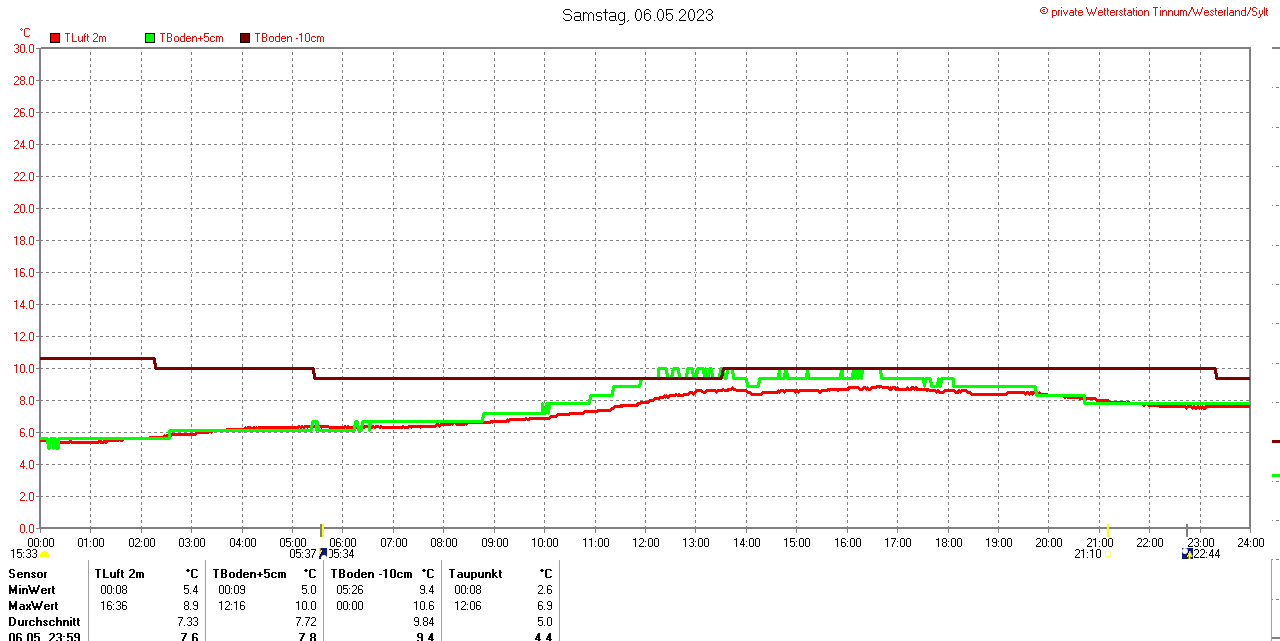The image size is (1280, 641).
Task: Click the Taupunkt column header in table
Action: (476, 574)
